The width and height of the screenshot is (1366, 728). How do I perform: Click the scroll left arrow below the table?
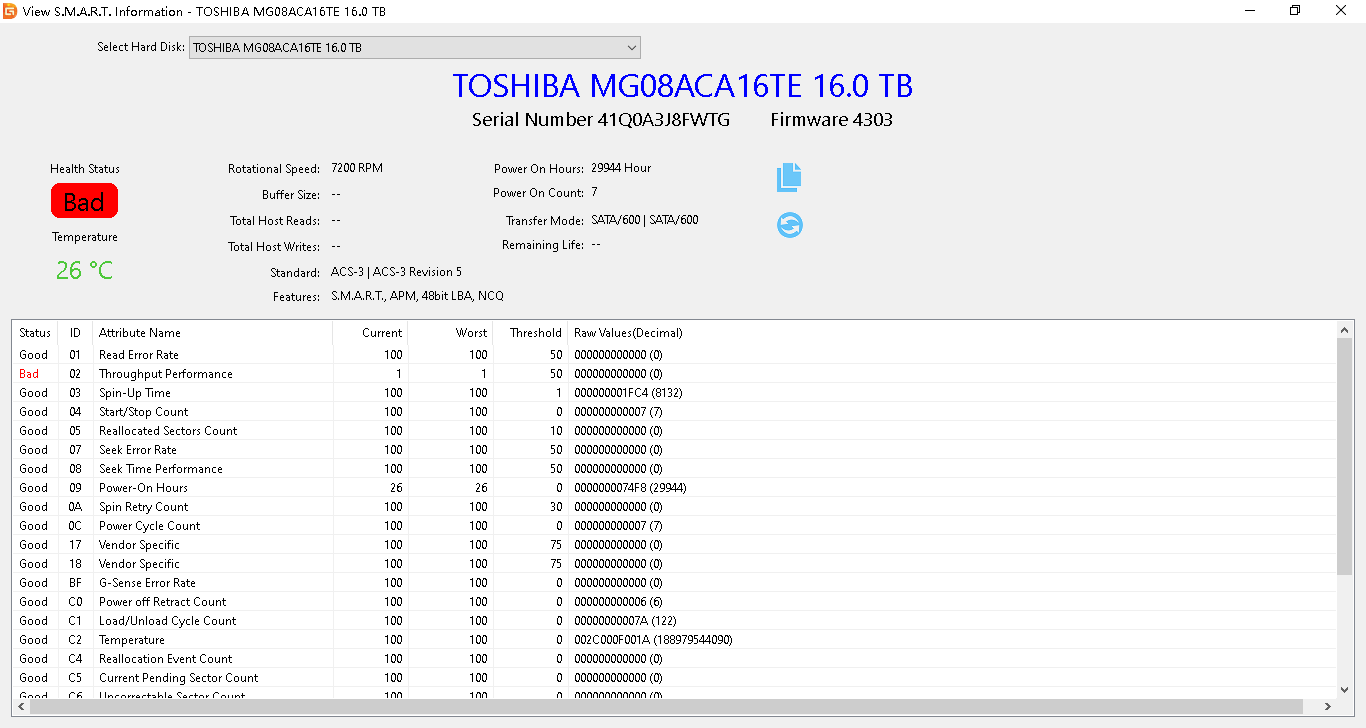point(21,706)
